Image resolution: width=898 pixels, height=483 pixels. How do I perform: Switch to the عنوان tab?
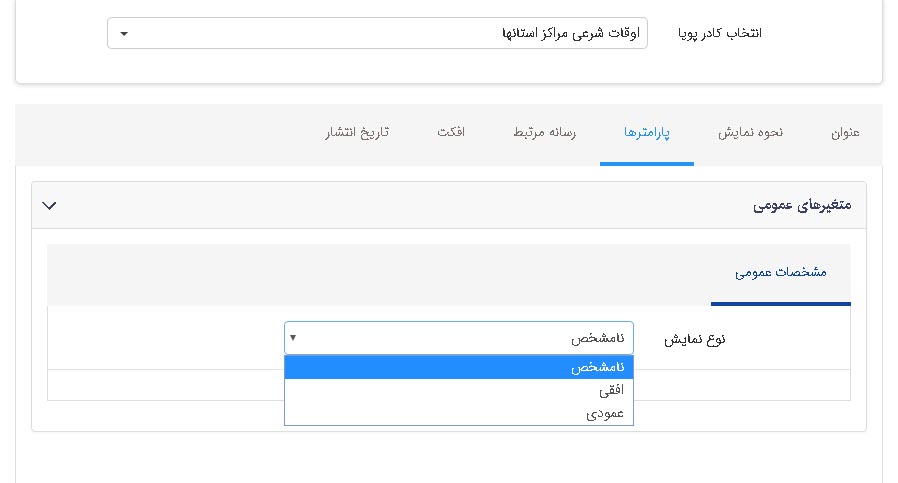(845, 133)
